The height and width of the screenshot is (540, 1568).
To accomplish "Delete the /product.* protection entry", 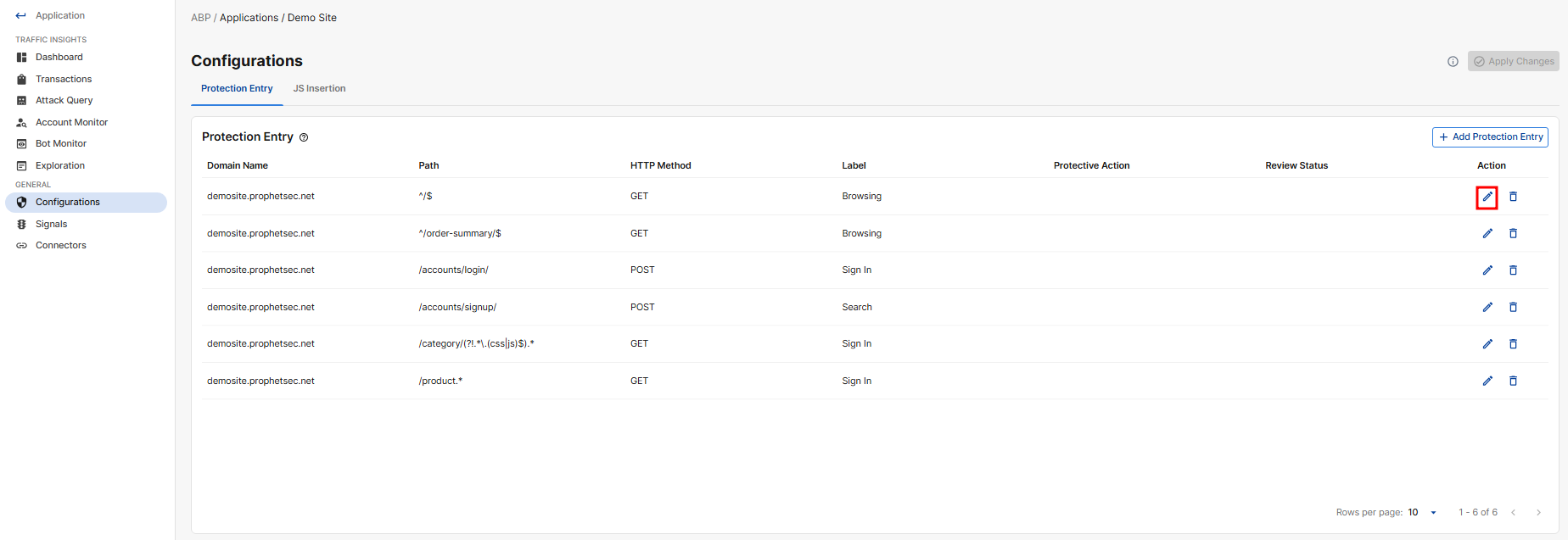I will tap(1513, 381).
